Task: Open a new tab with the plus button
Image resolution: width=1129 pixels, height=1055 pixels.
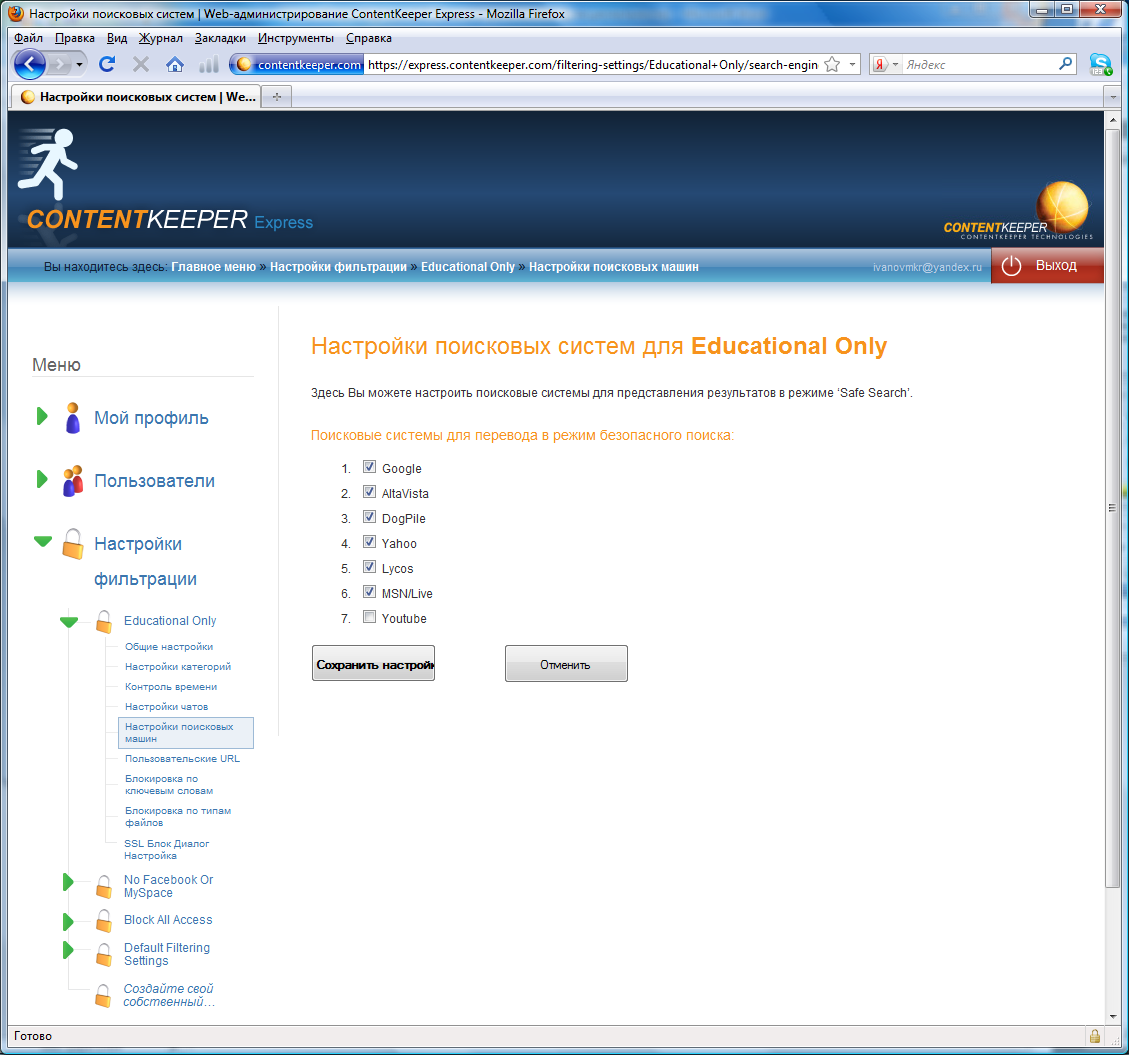Action: (276, 96)
